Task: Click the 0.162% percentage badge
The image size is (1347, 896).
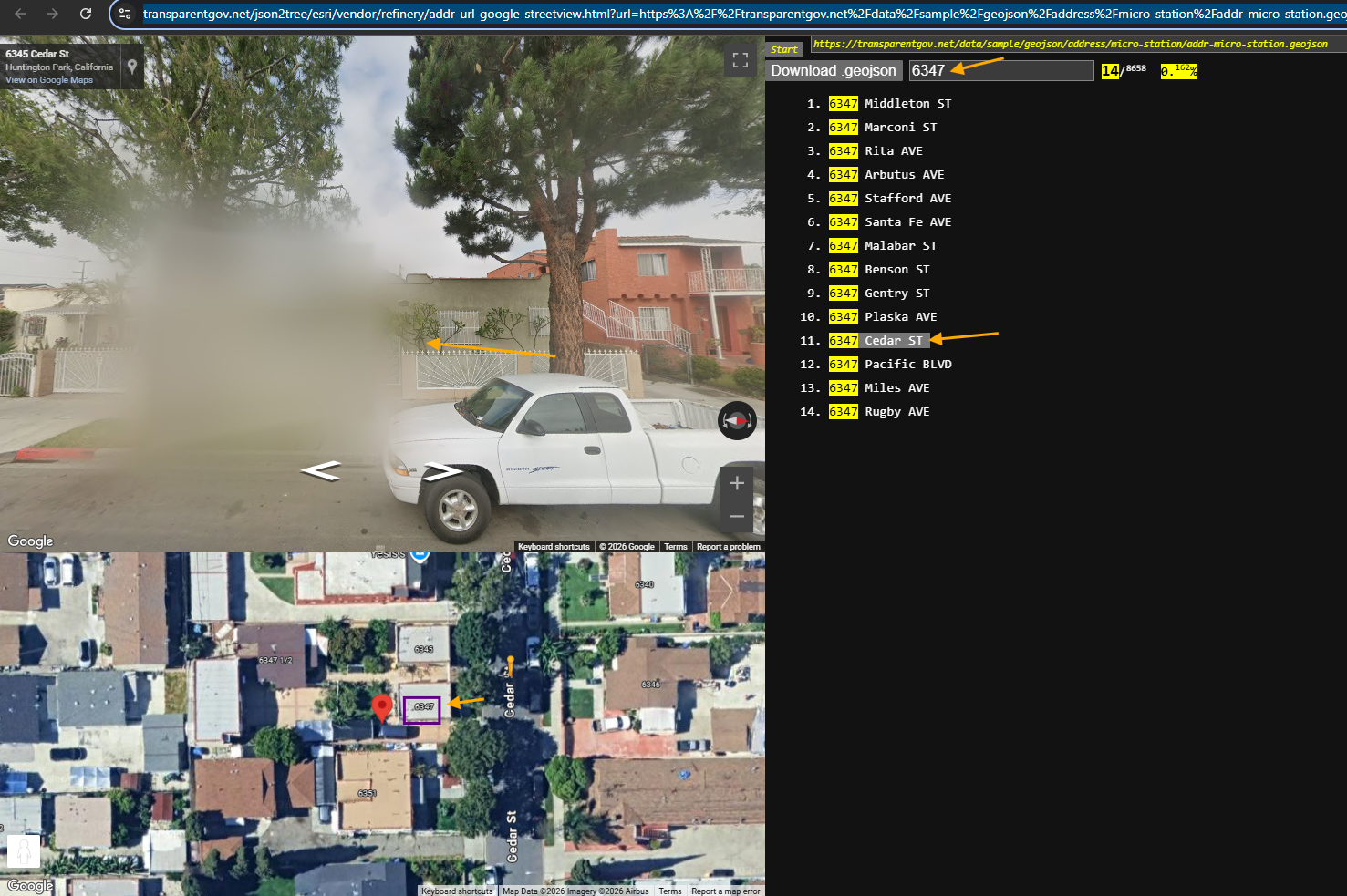Action: [1178, 71]
